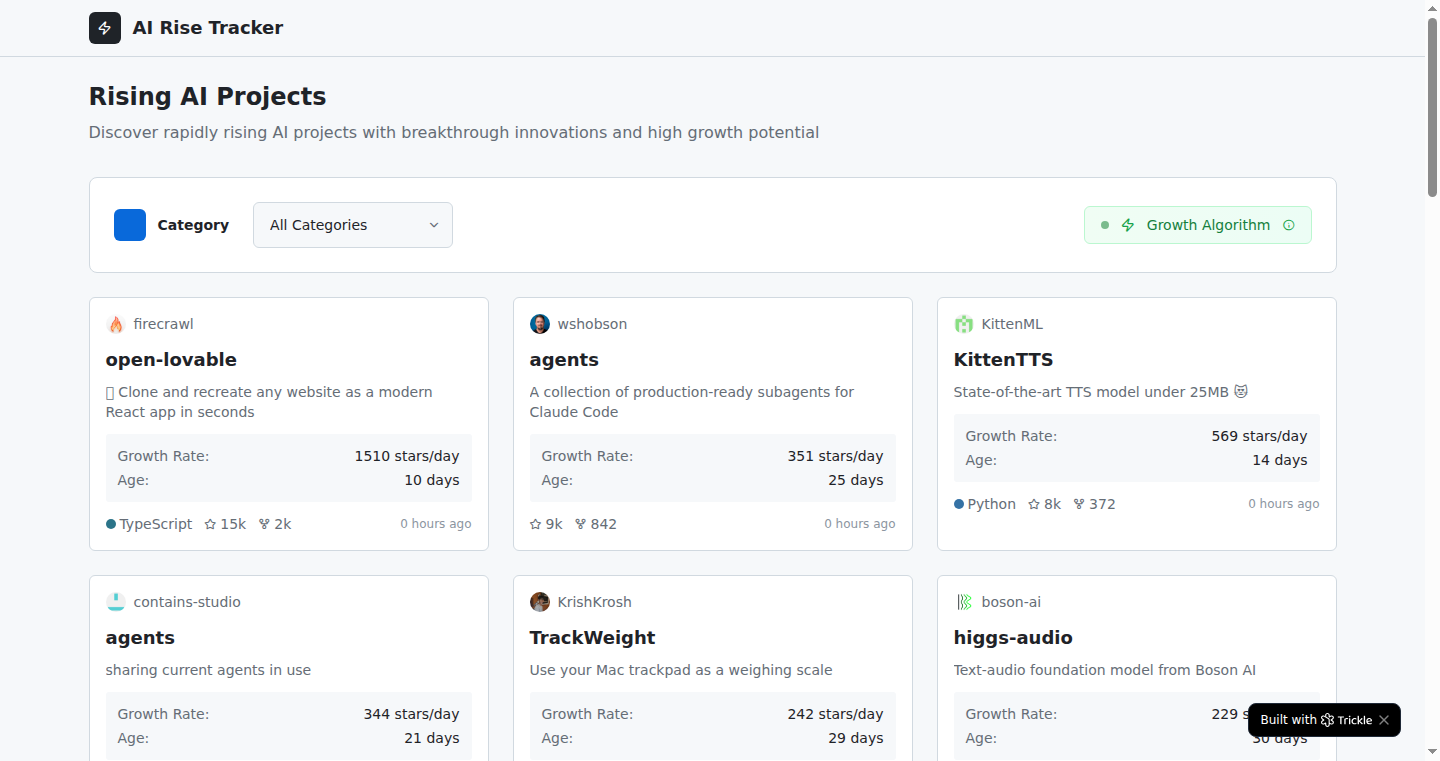Close the Built with Trickle badge
This screenshot has width=1440, height=761.
coord(1384,720)
